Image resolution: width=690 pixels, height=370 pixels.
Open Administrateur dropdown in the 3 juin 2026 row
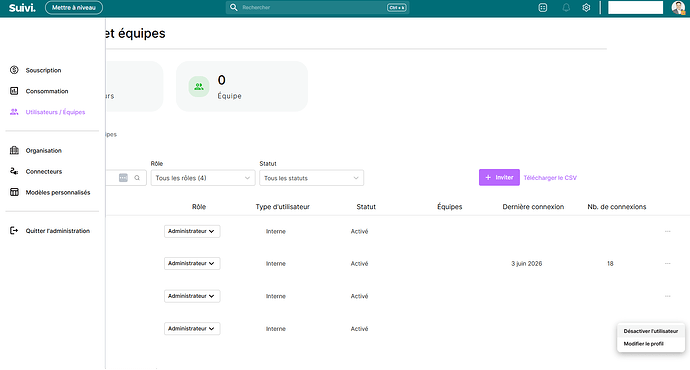click(192, 264)
